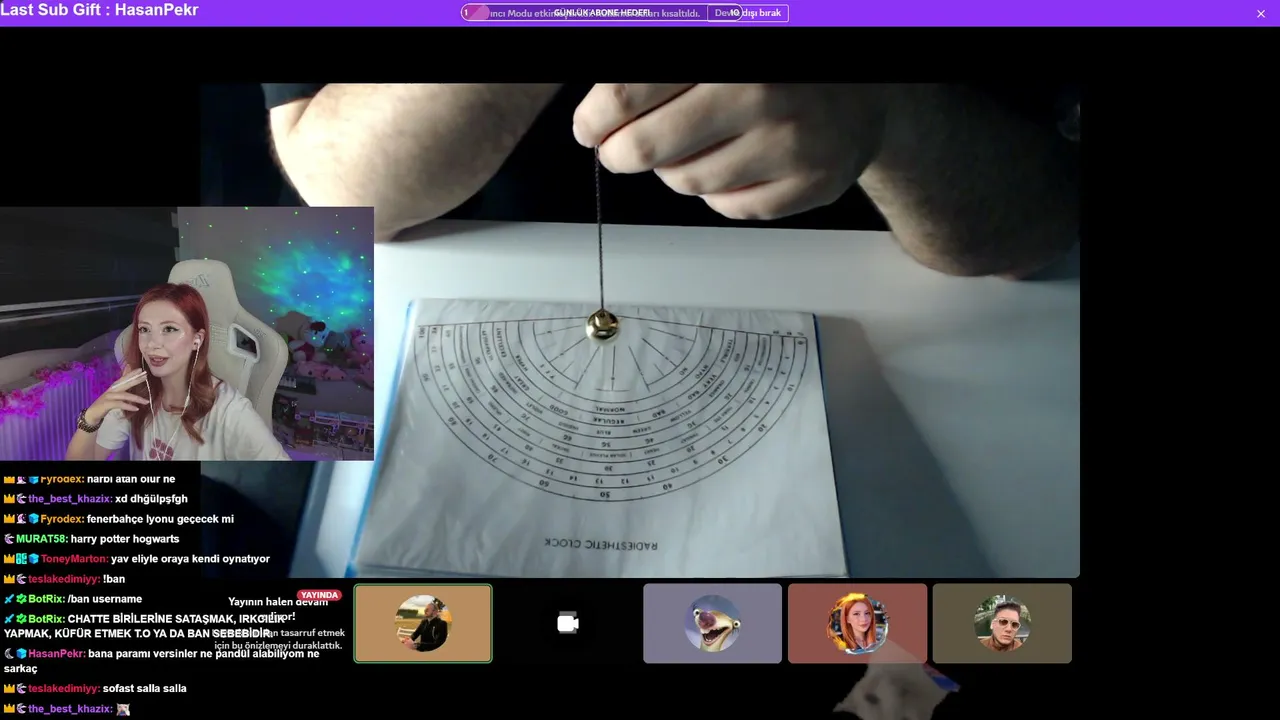Click the camera icon in the video-off tile
1280x720 pixels.
[x=567, y=624]
